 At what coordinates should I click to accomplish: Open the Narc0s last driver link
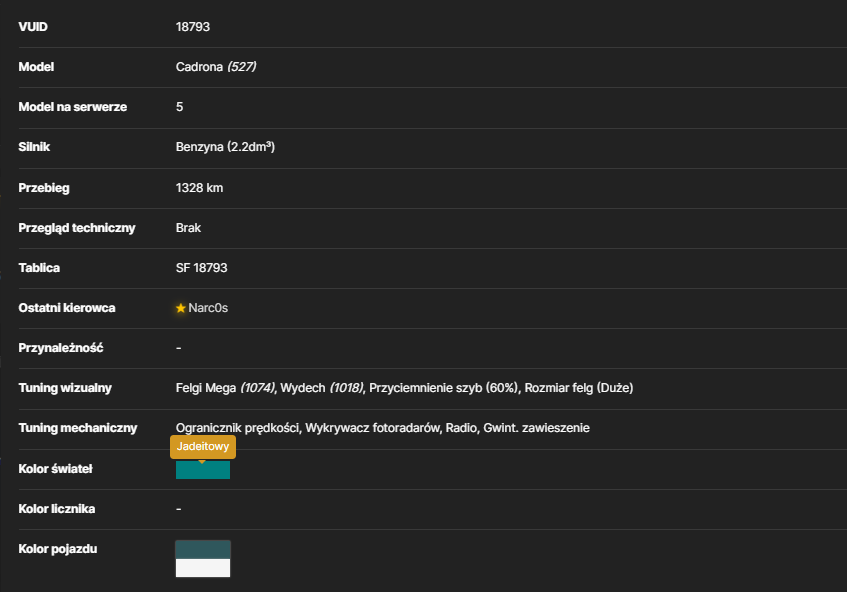tap(208, 308)
